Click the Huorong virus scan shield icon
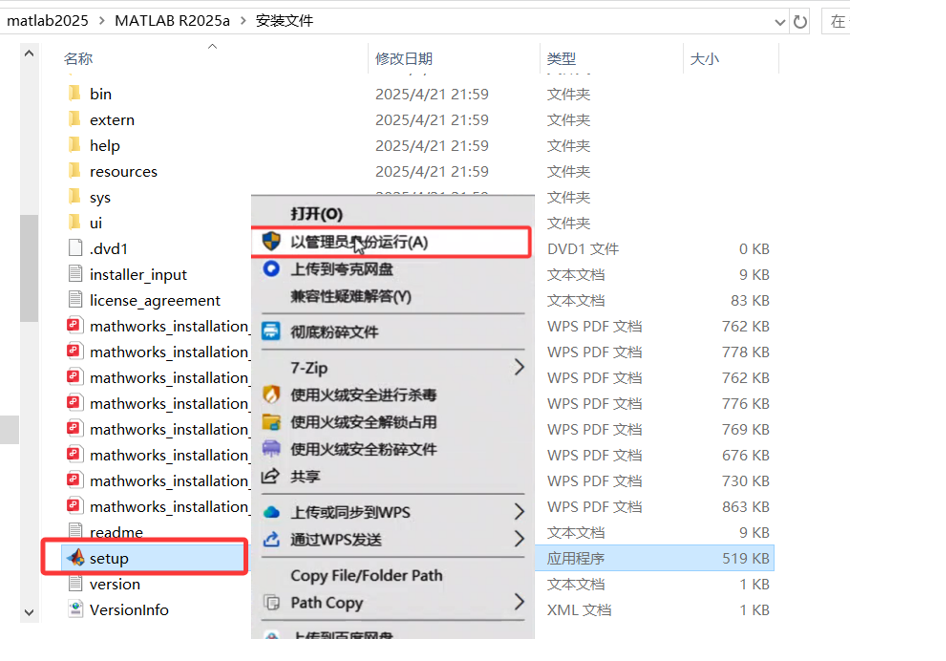This screenshot has width=946, height=661. tap(271, 394)
